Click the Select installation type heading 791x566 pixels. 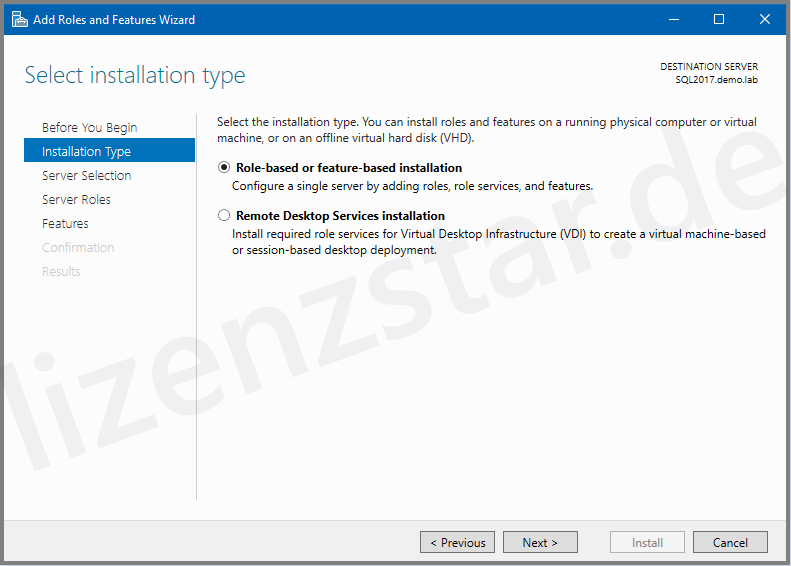click(135, 75)
